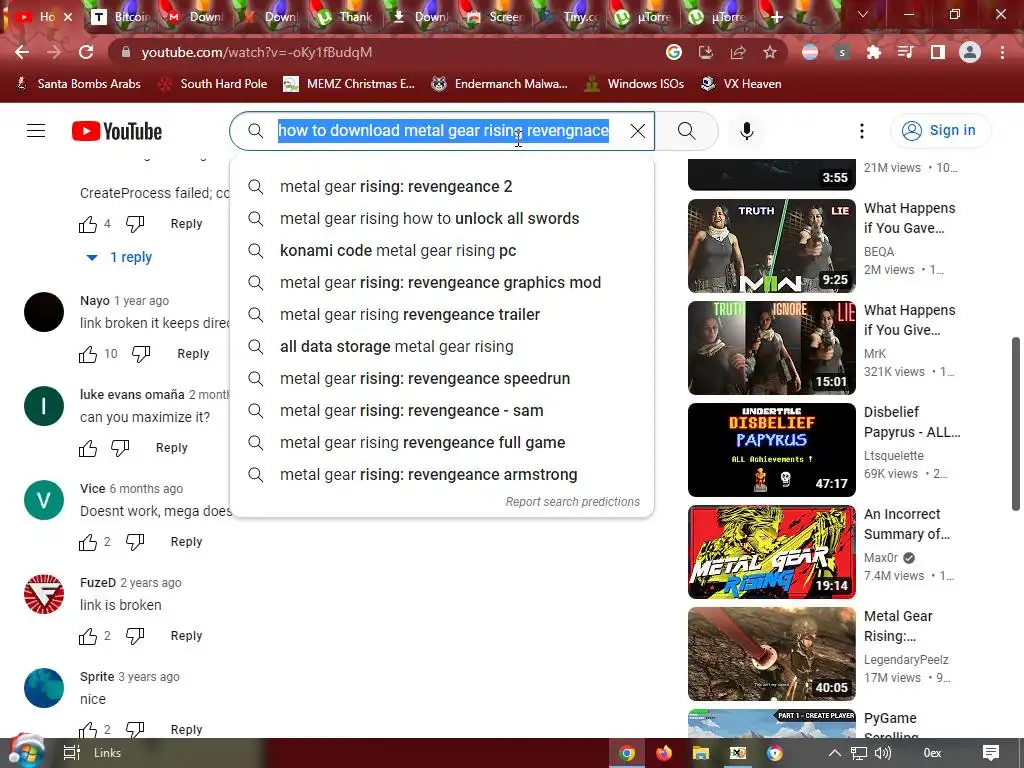The width and height of the screenshot is (1024, 768).
Task: Open the YouTube settings three-dot menu
Action: 861,131
